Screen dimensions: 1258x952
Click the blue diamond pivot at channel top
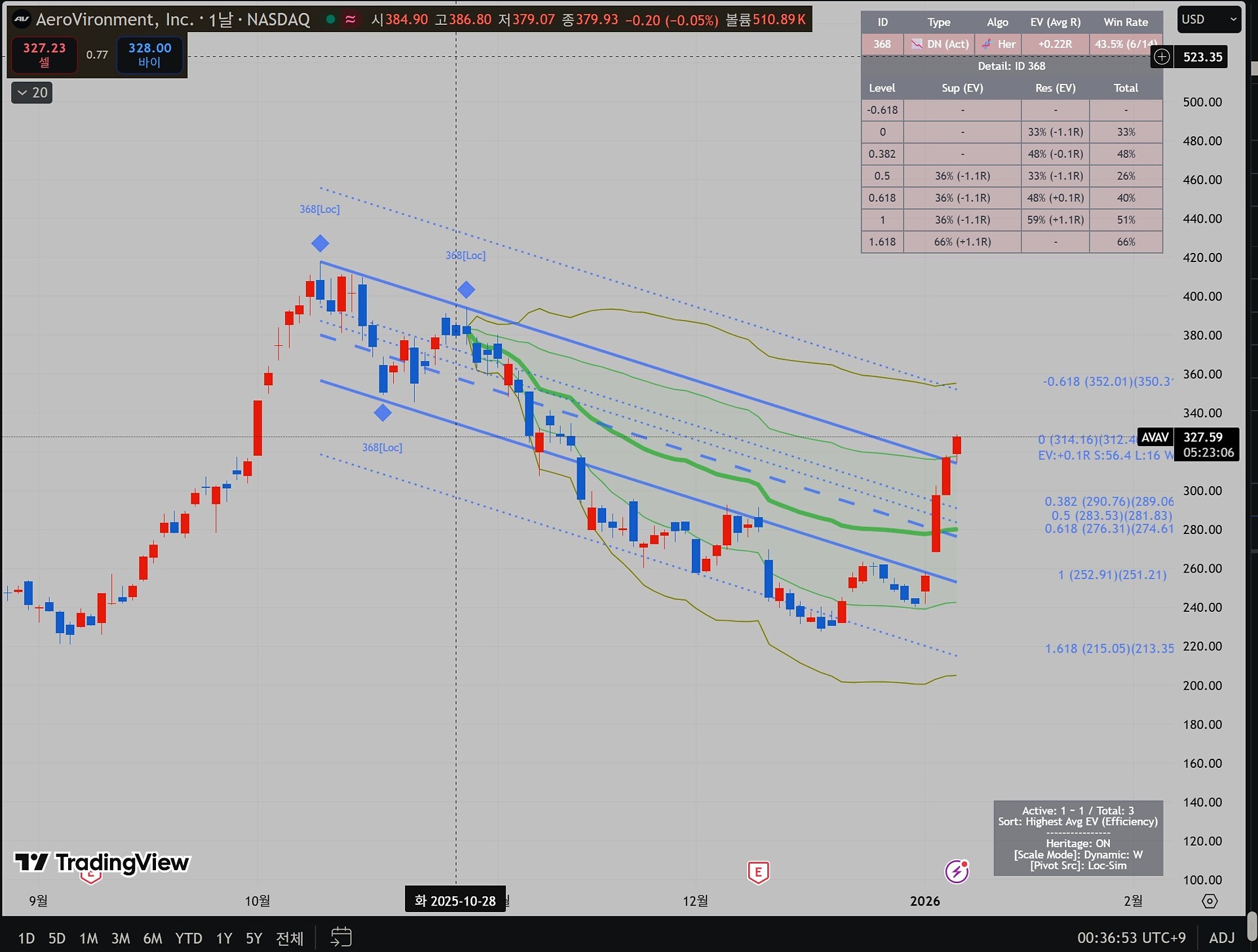[x=320, y=244]
